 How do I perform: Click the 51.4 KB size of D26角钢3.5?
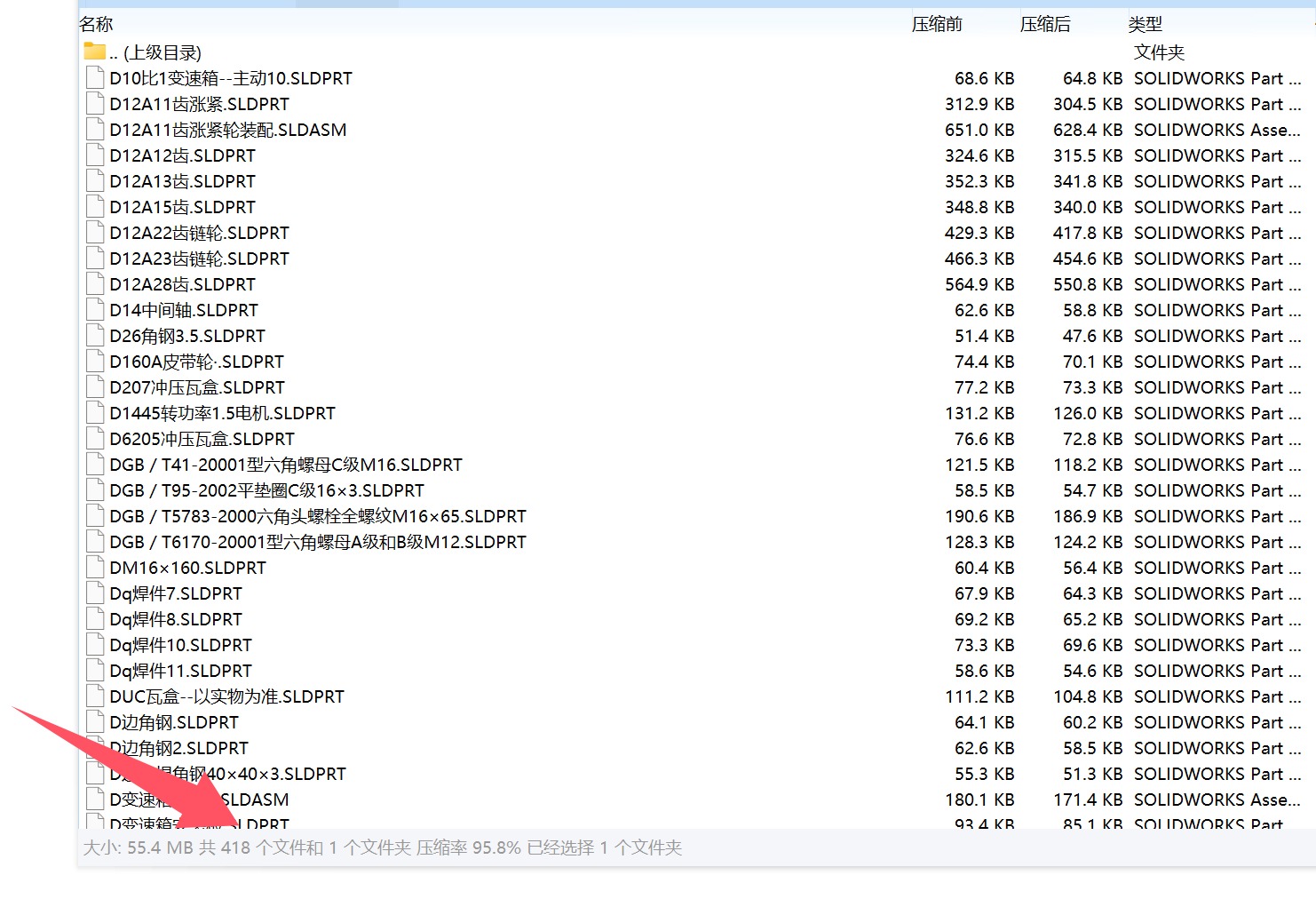click(x=985, y=336)
